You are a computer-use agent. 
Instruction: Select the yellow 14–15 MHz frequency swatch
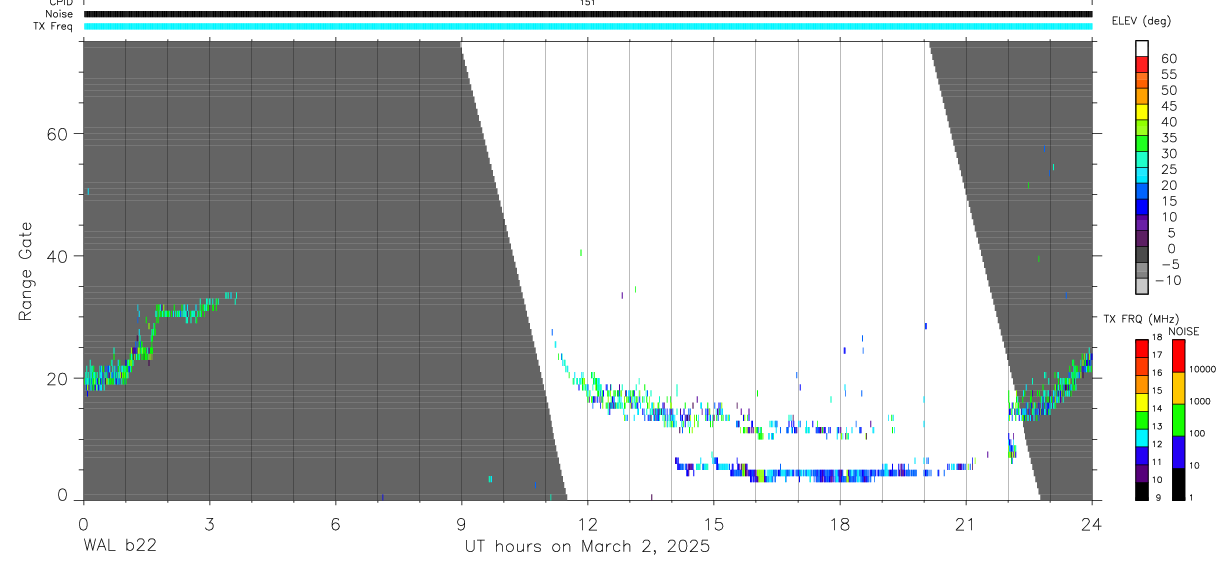[1142, 402]
